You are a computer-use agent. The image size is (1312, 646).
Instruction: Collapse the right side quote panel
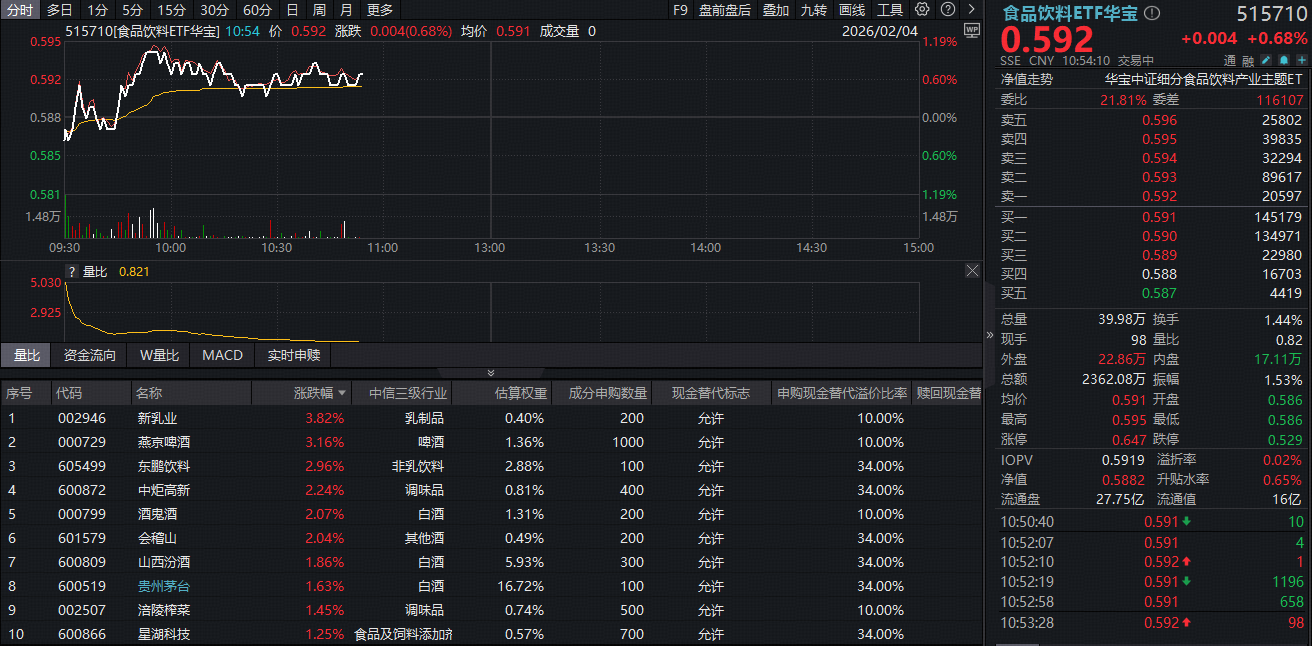990,335
